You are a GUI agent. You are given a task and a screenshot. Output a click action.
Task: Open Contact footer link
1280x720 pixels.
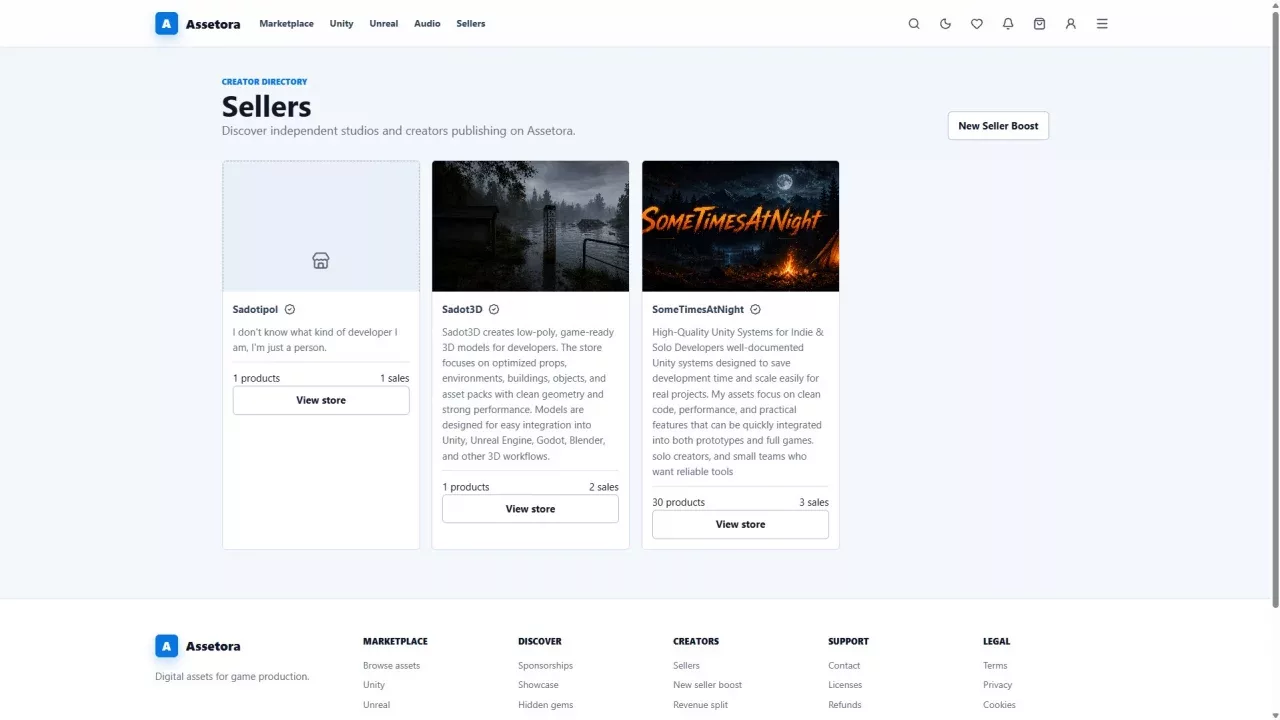point(844,666)
